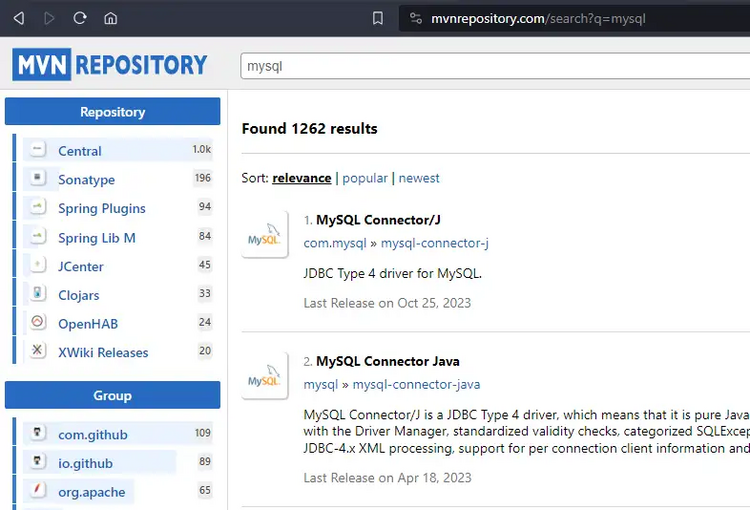
Task: Filter results by Central repository
Action: [80, 151]
